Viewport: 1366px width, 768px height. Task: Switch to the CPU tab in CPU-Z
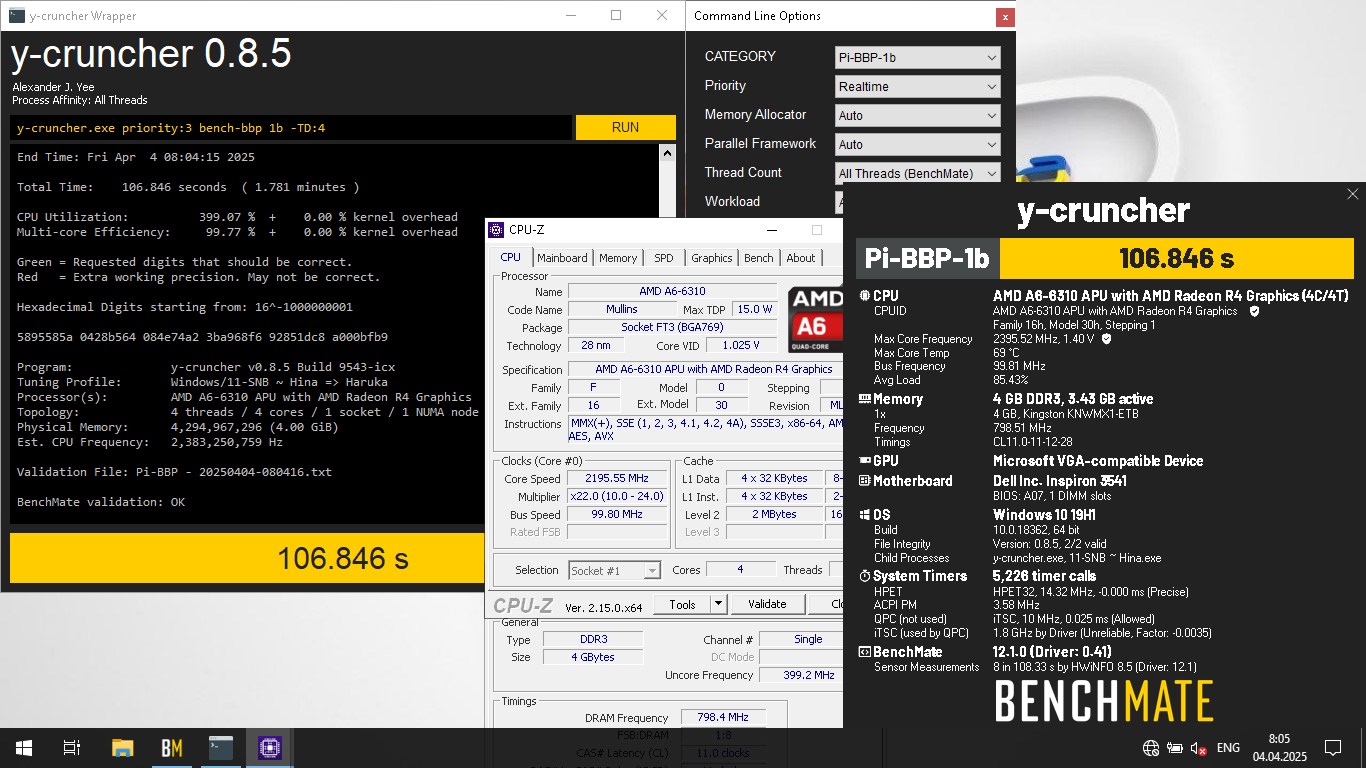pos(510,258)
